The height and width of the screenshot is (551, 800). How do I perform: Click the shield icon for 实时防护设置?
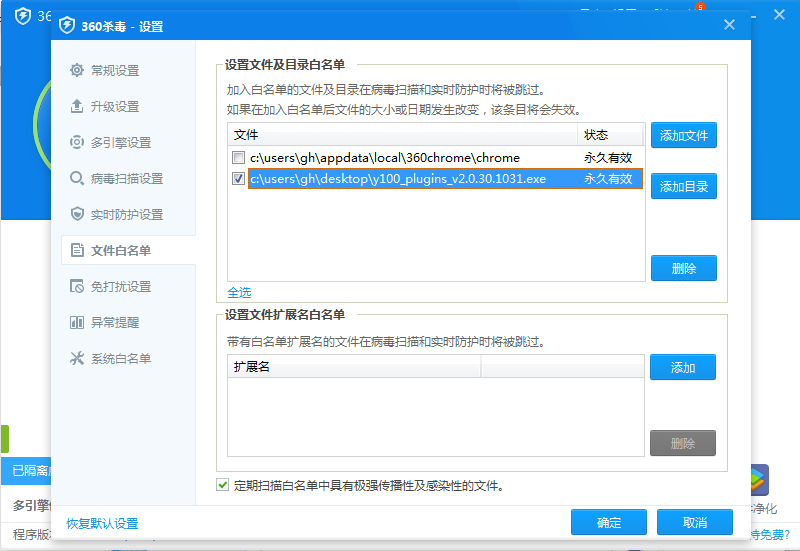click(77, 214)
